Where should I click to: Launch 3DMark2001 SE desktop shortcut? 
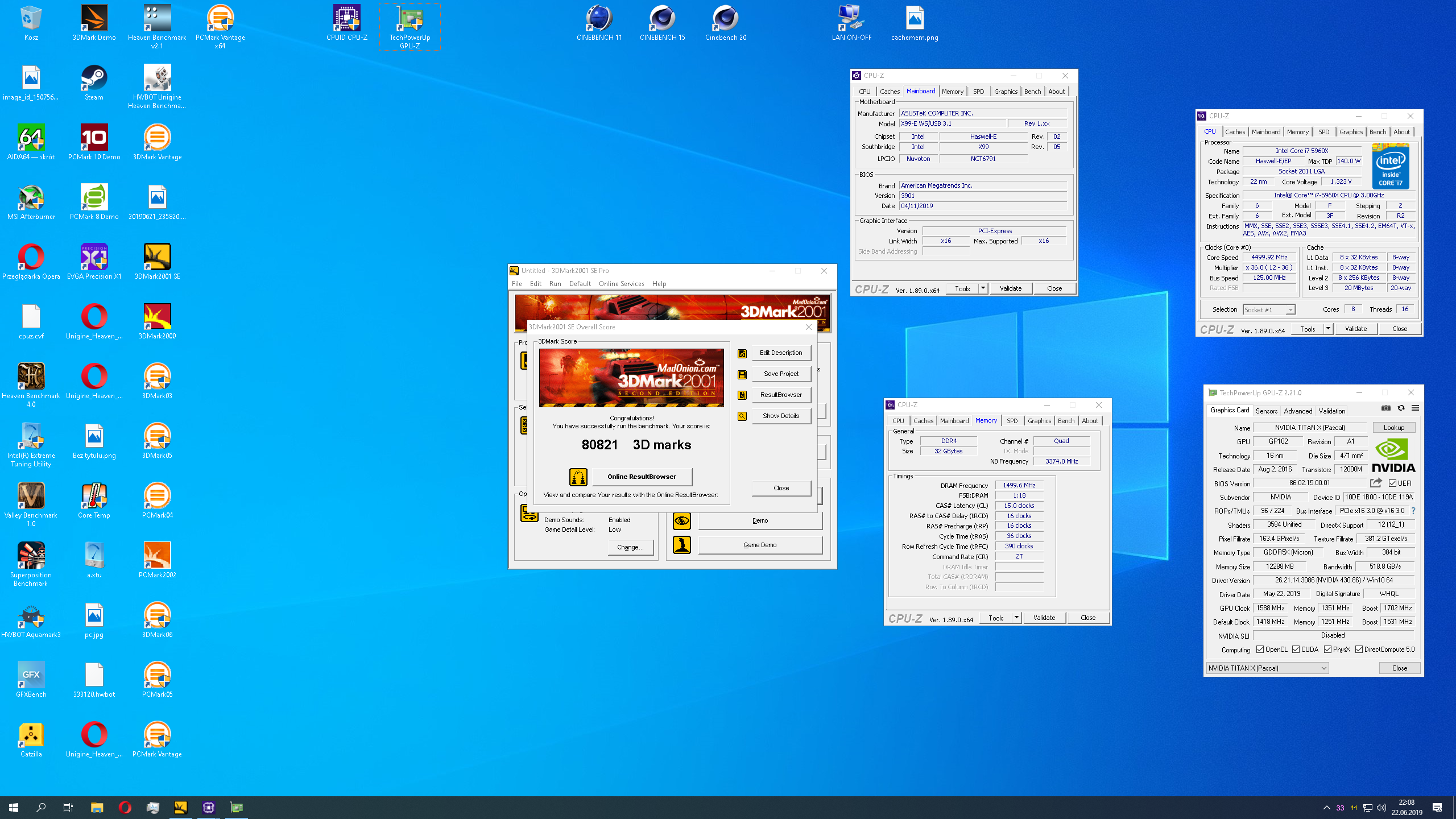[158, 262]
